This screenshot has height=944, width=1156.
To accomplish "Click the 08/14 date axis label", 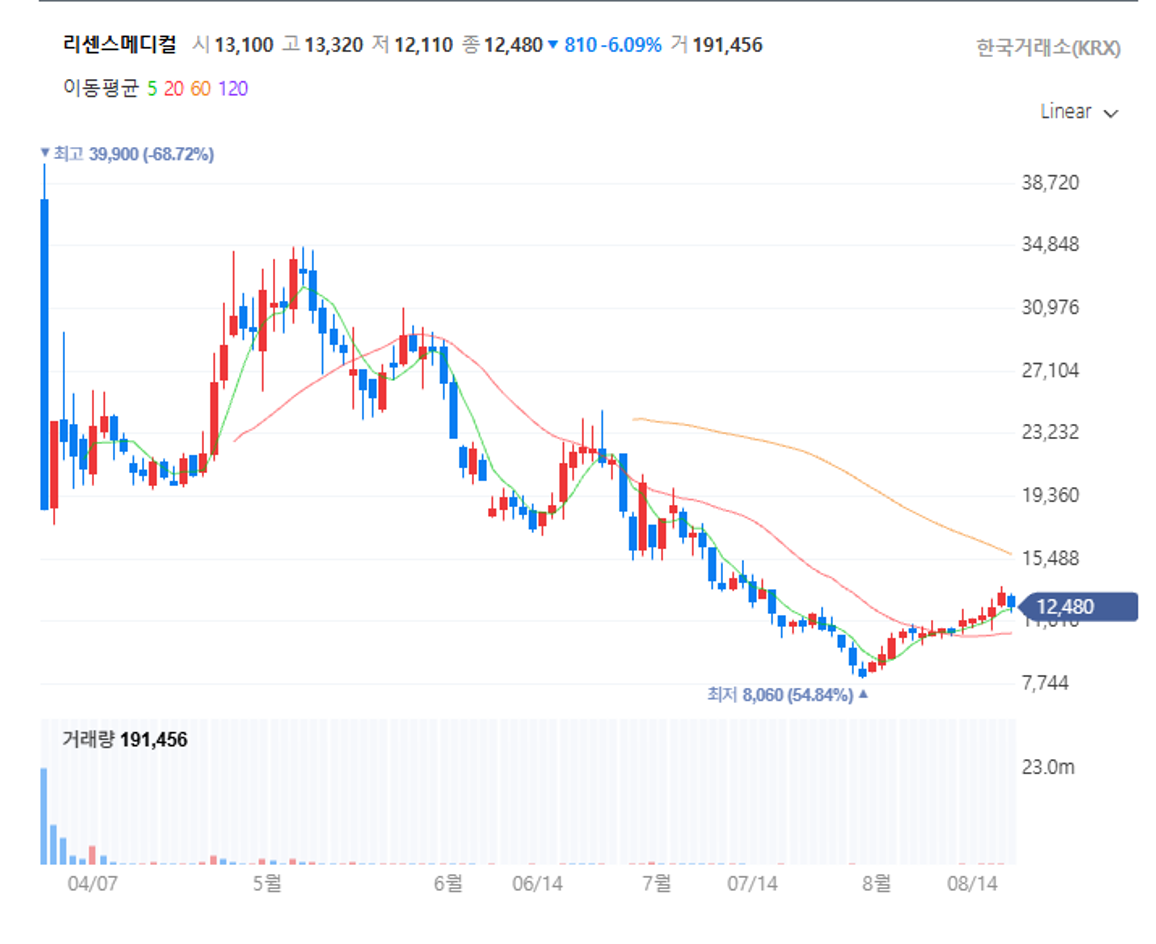I will tap(972, 884).
